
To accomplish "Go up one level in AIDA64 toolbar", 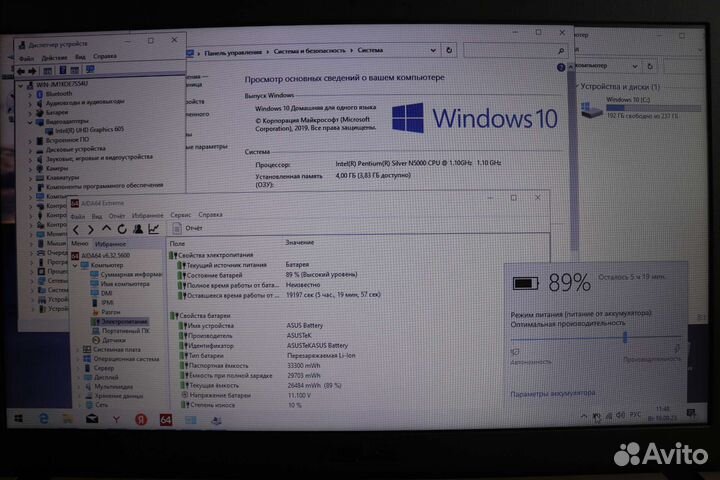I will pyautogui.click(x=106, y=228).
